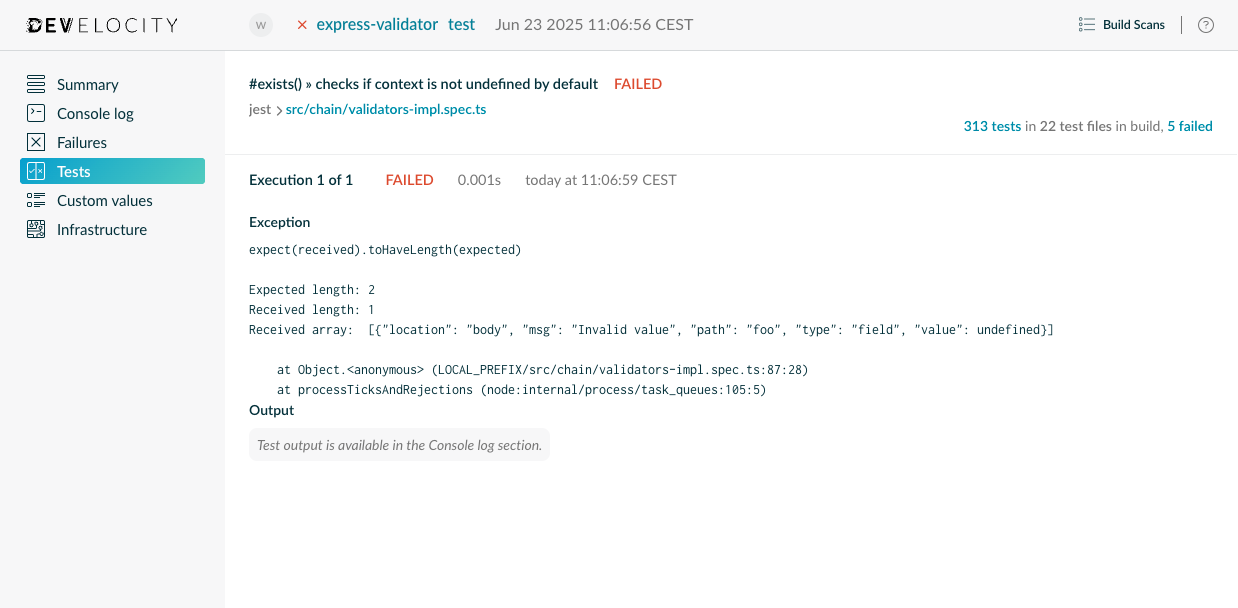The height and width of the screenshot is (608, 1238).
Task: Select the Tests sidebar icon
Action: point(36,171)
